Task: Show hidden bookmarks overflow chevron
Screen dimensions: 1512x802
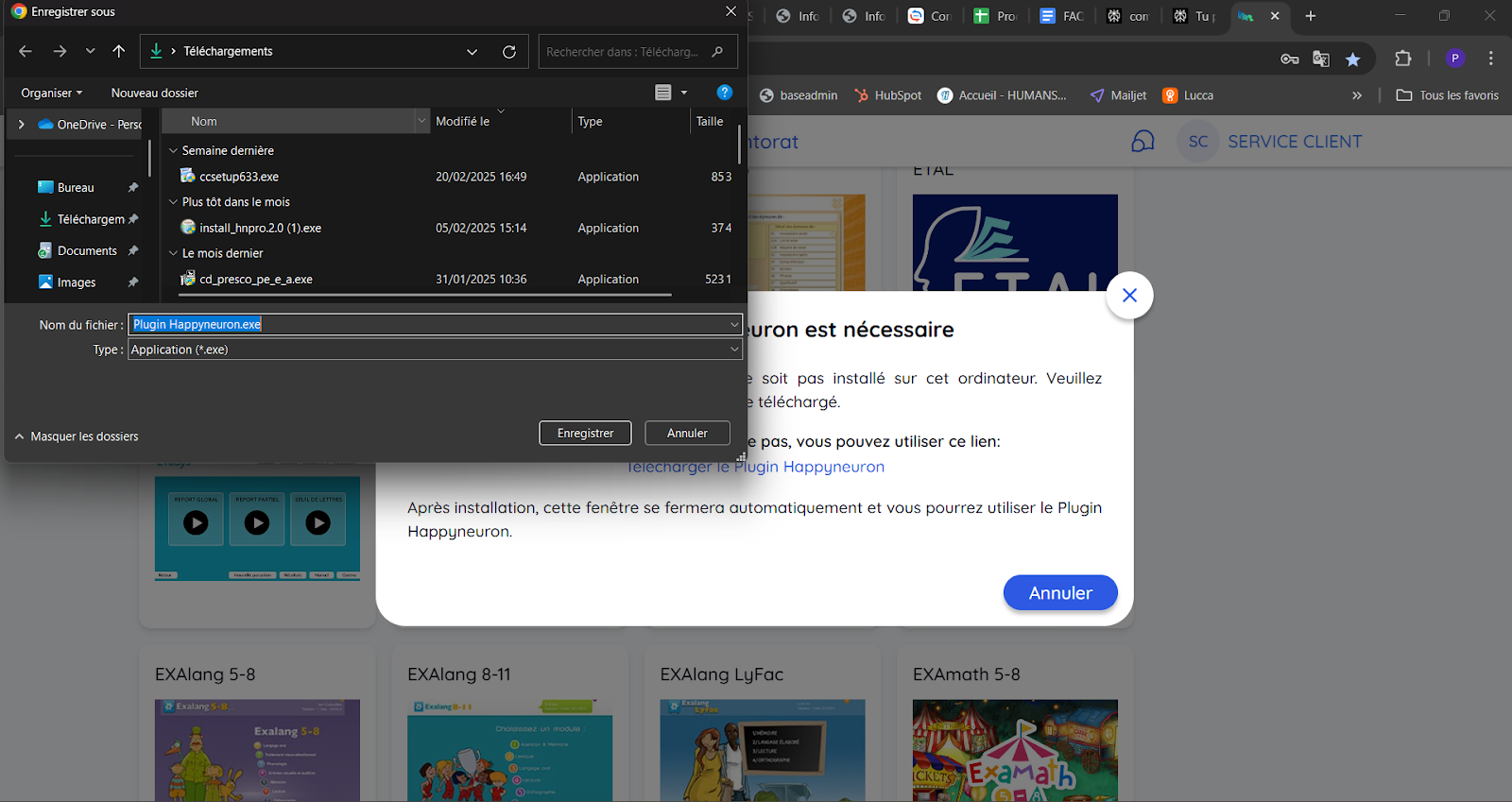Action: (1357, 95)
